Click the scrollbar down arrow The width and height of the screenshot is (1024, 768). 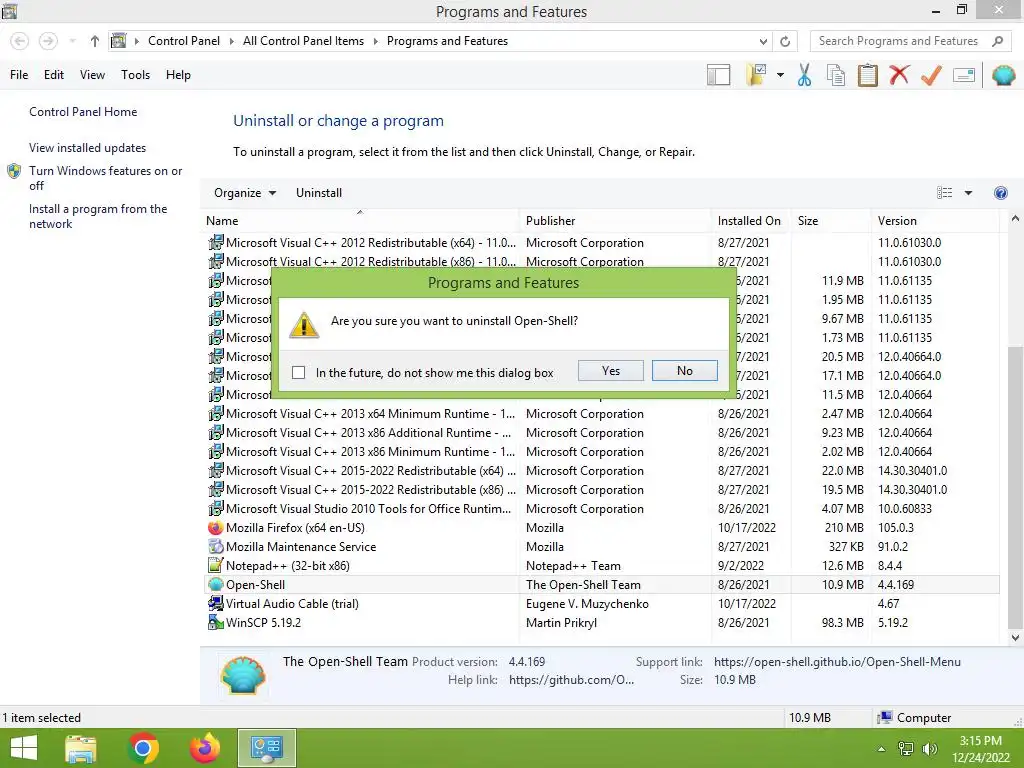click(x=1015, y=637)
